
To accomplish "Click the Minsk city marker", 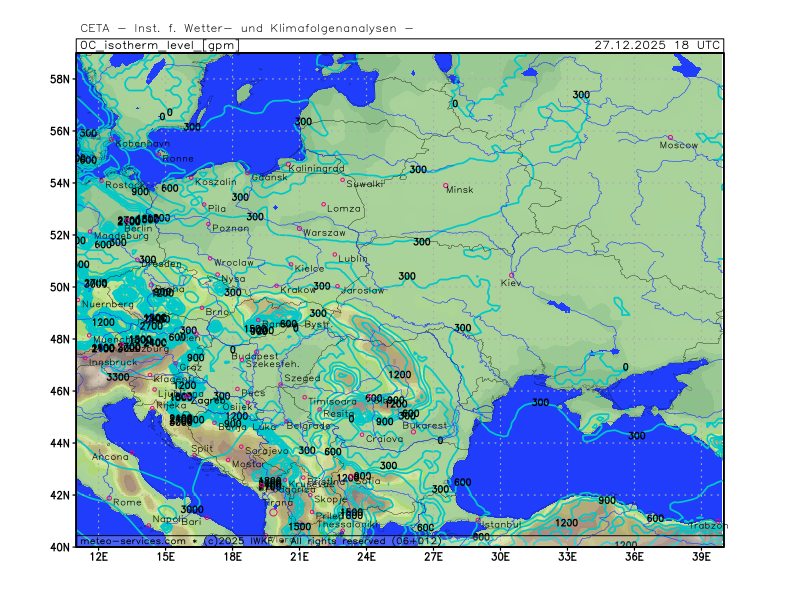I will [446, 185].
